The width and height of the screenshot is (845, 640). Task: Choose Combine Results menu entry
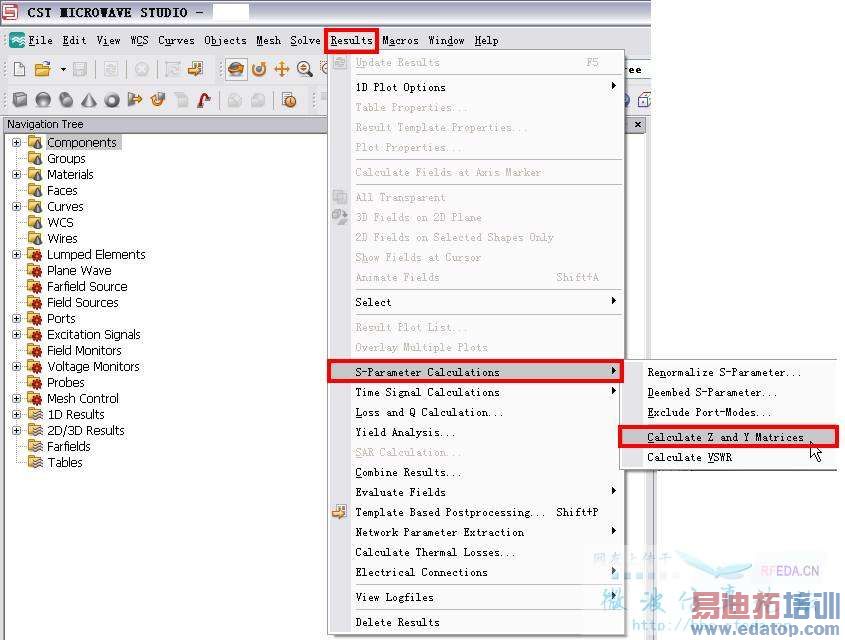pyautogui.click(x=476, y=472)
